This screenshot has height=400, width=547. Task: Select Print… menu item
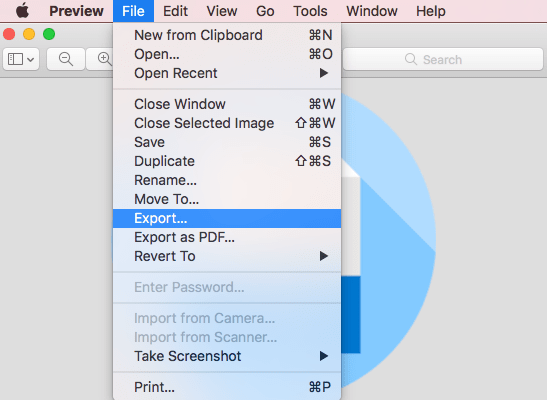[227, 387]
